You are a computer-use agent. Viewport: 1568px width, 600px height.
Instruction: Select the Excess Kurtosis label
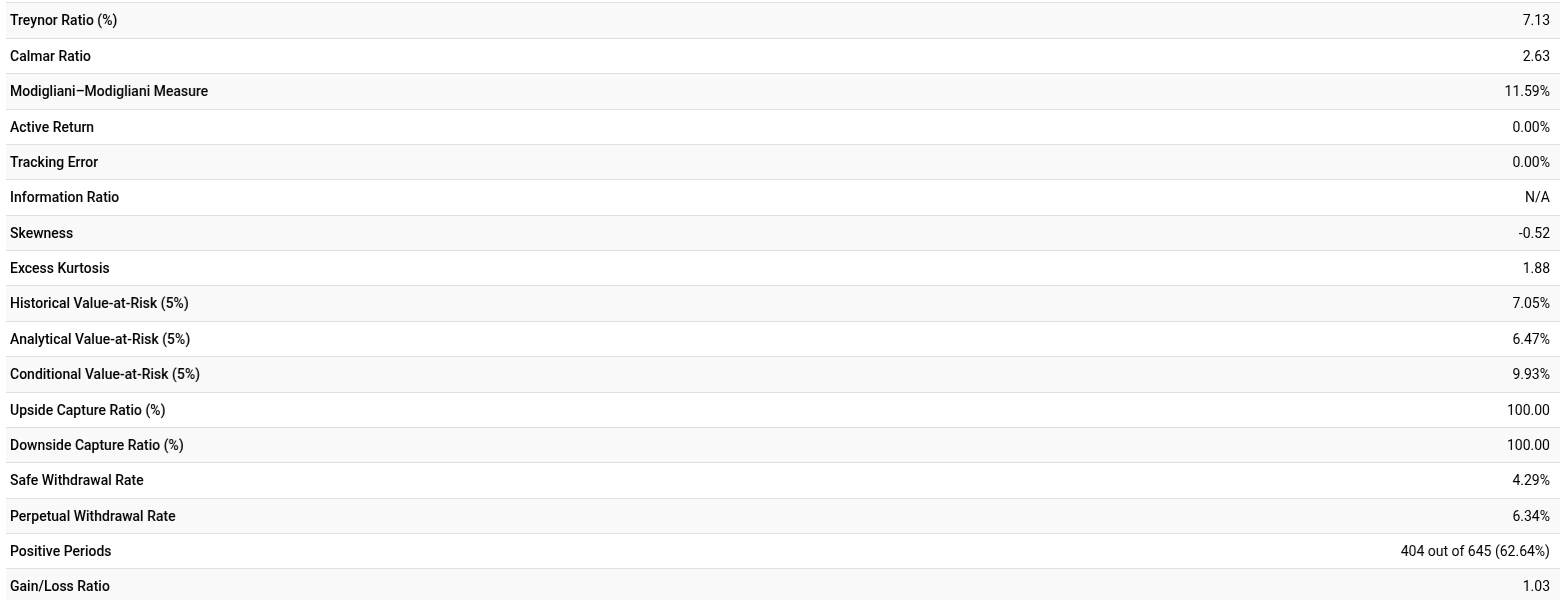[60, 268]
